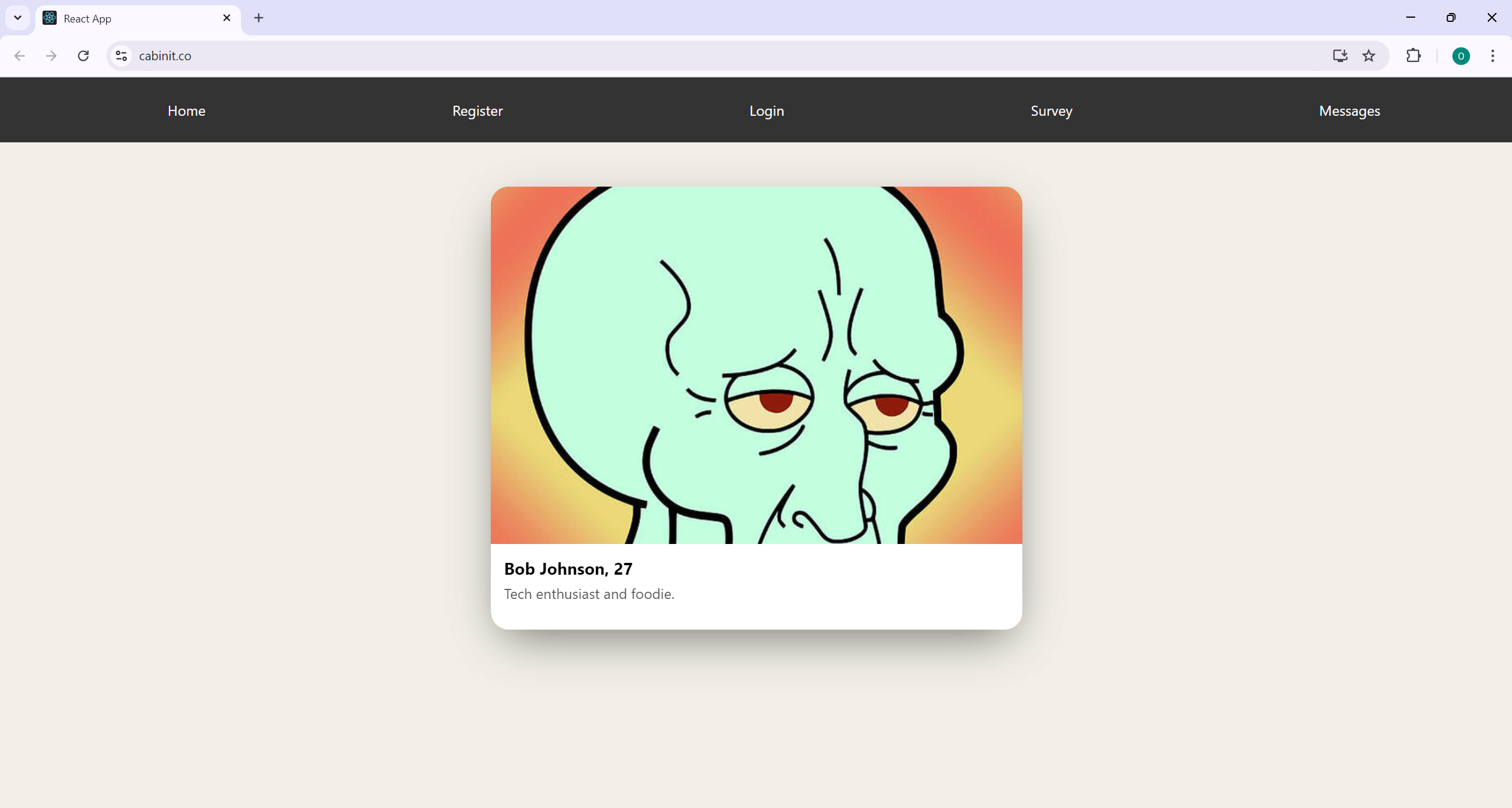This screenshot has width=1512, height=808.
Task: Open a new tab with plus button
Action: click(259, 18)
